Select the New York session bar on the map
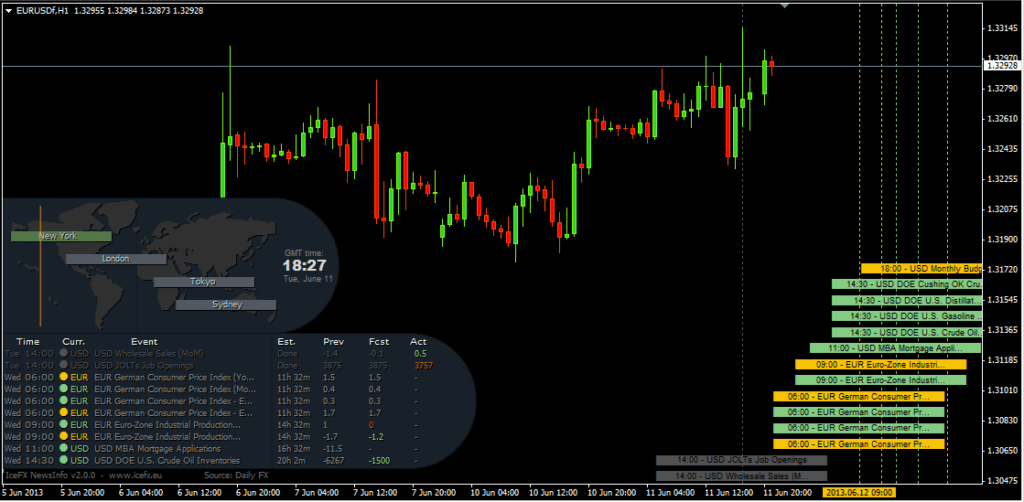The image size is (1024, 502). click(61, 236)
